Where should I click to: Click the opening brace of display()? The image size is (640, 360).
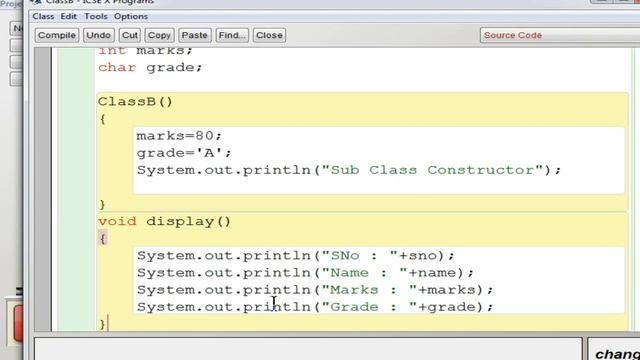pyautogui.click(x=103, y=238)
